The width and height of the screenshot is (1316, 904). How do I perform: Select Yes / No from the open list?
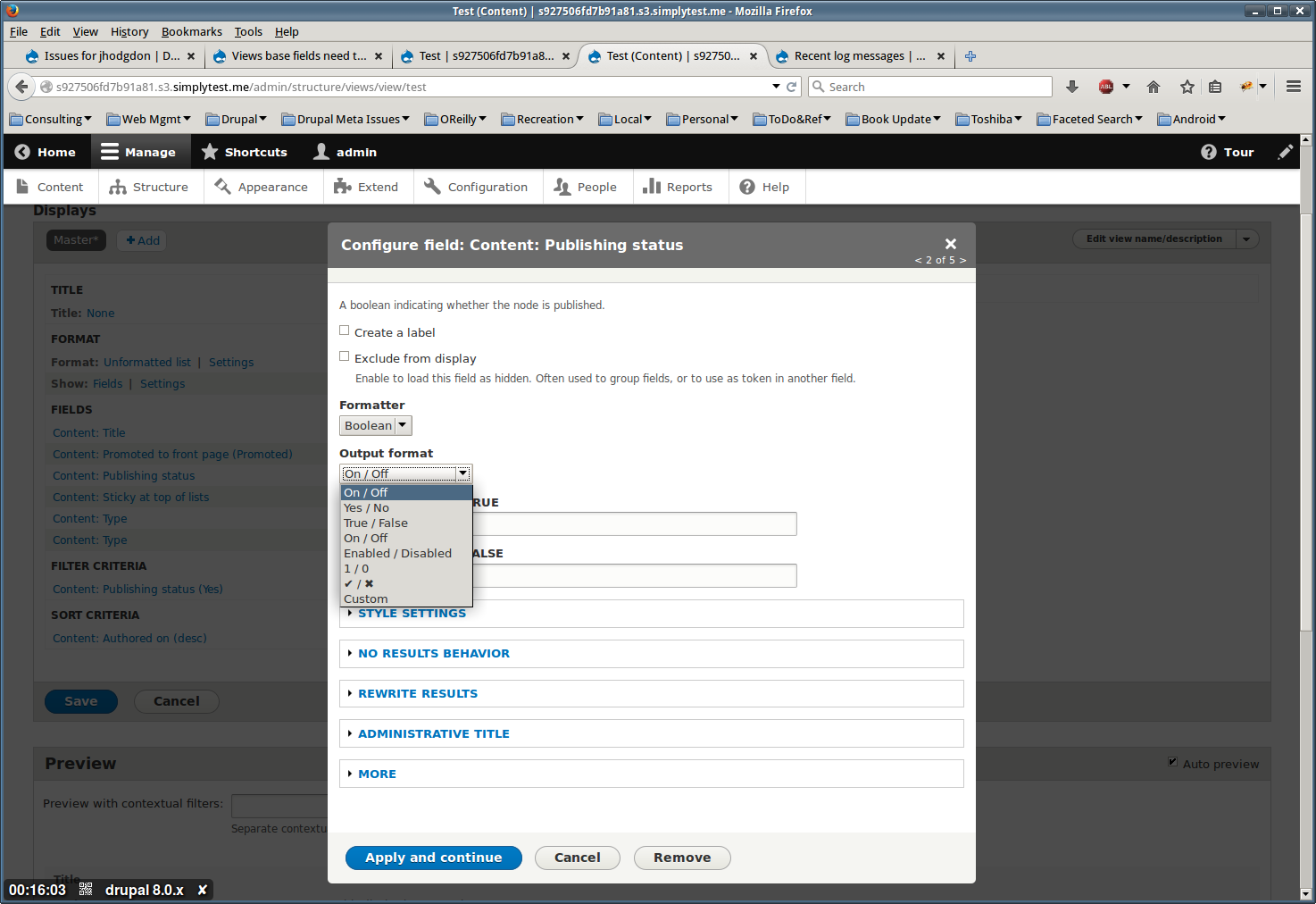pos(366,507)
